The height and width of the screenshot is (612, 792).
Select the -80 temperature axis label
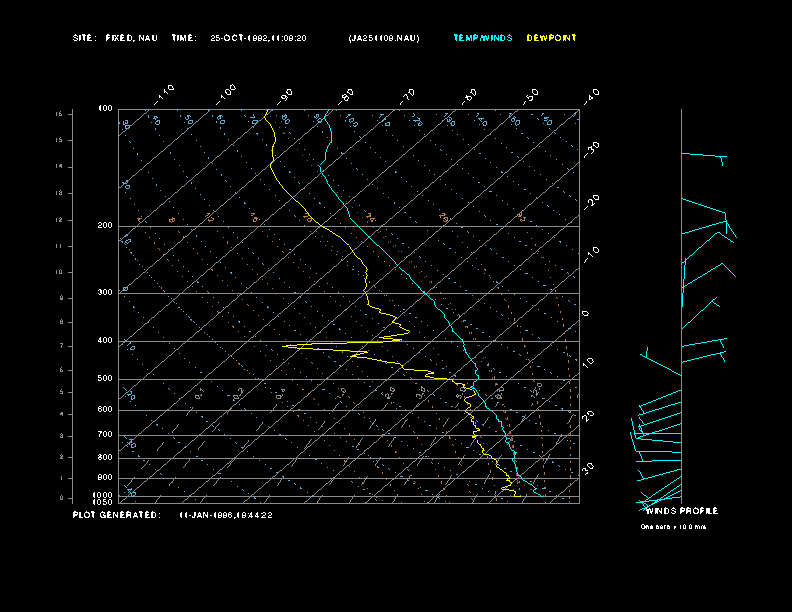346,96
